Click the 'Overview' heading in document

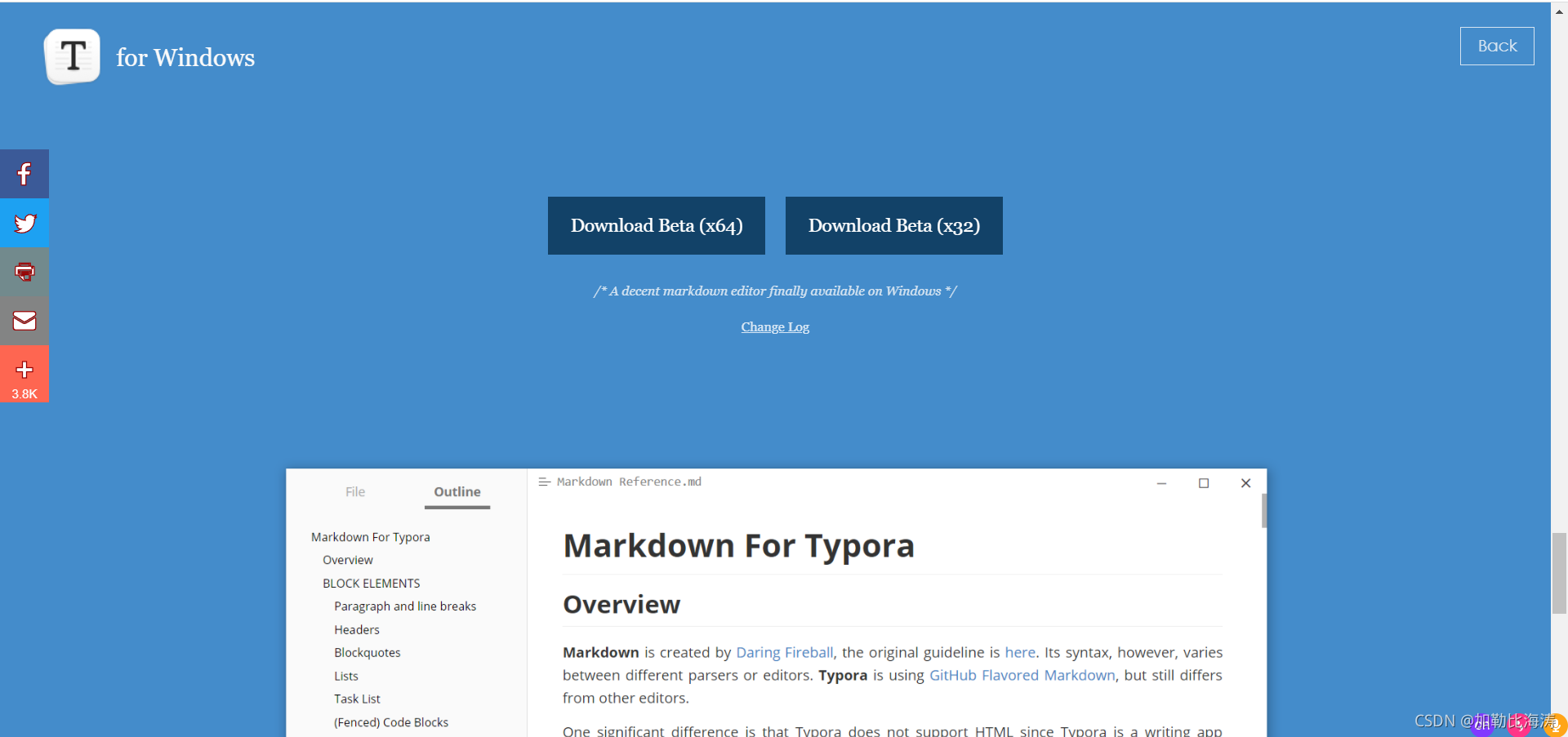(621, 605)
